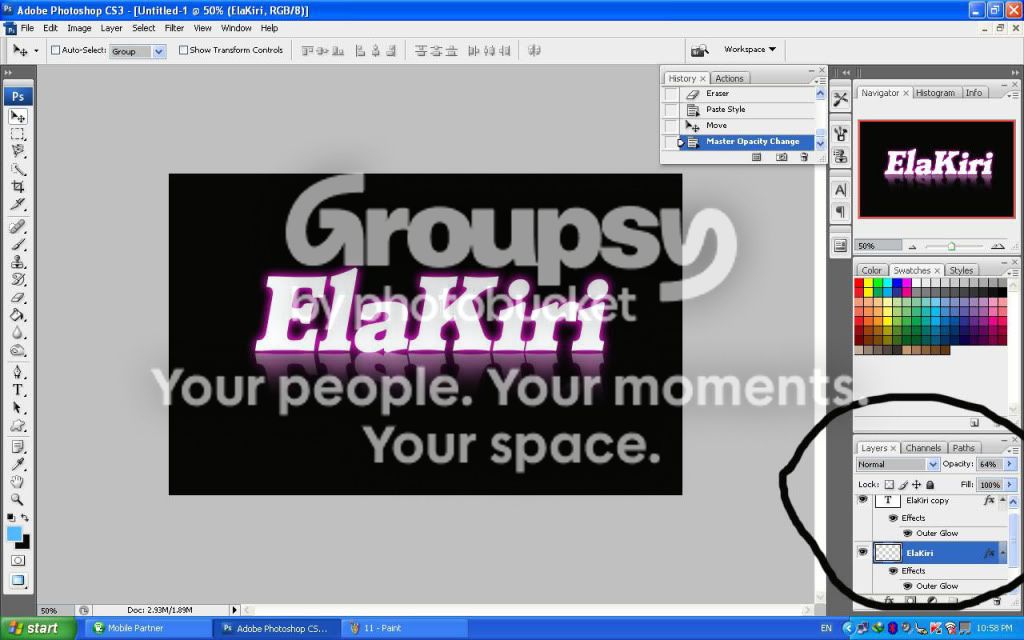Swap foreground and background colors
This screenshot has height=640, width=1024.
tap(25, 518)
